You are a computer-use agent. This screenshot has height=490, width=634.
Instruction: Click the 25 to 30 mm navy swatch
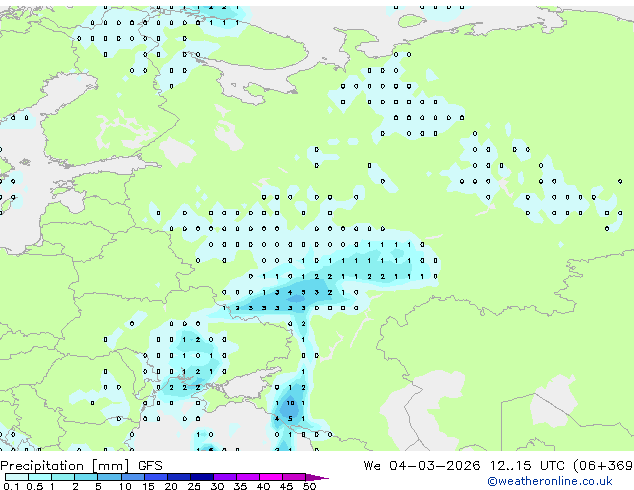tap(201, 477)
